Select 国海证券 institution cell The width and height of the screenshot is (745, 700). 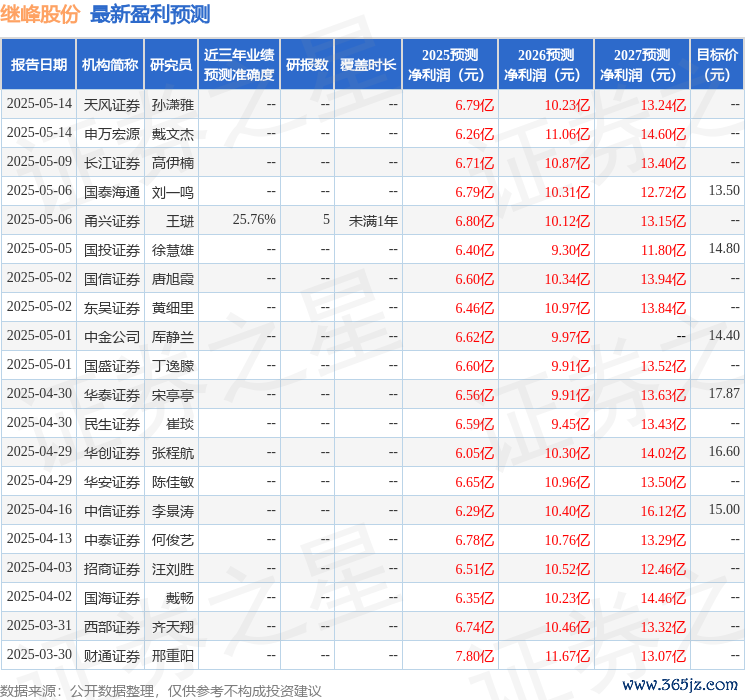pos(112,598)
